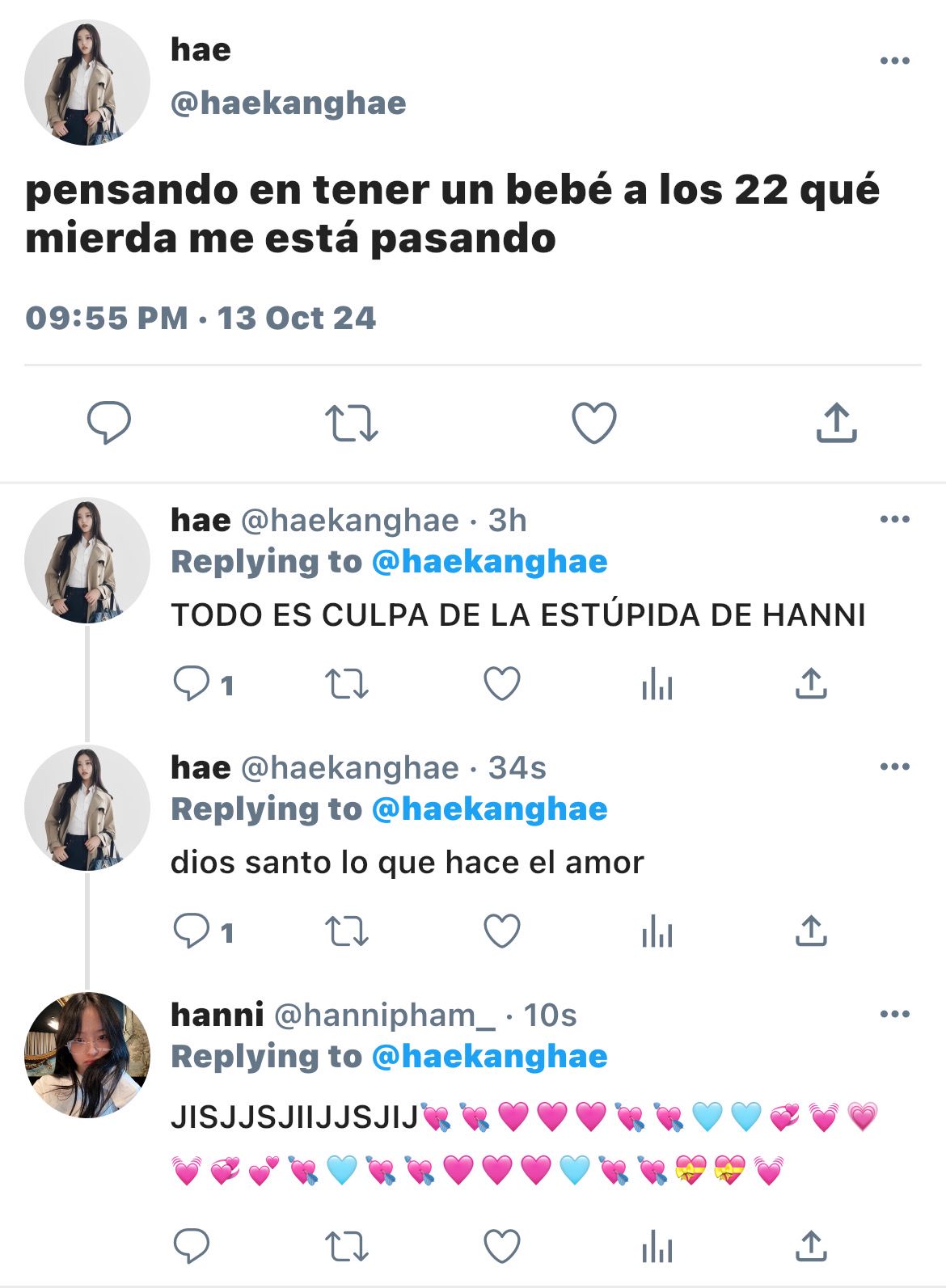Screen dimensions: 946x1288
Task: Reply to the main tweet about bebé
Action: point(109,422)
